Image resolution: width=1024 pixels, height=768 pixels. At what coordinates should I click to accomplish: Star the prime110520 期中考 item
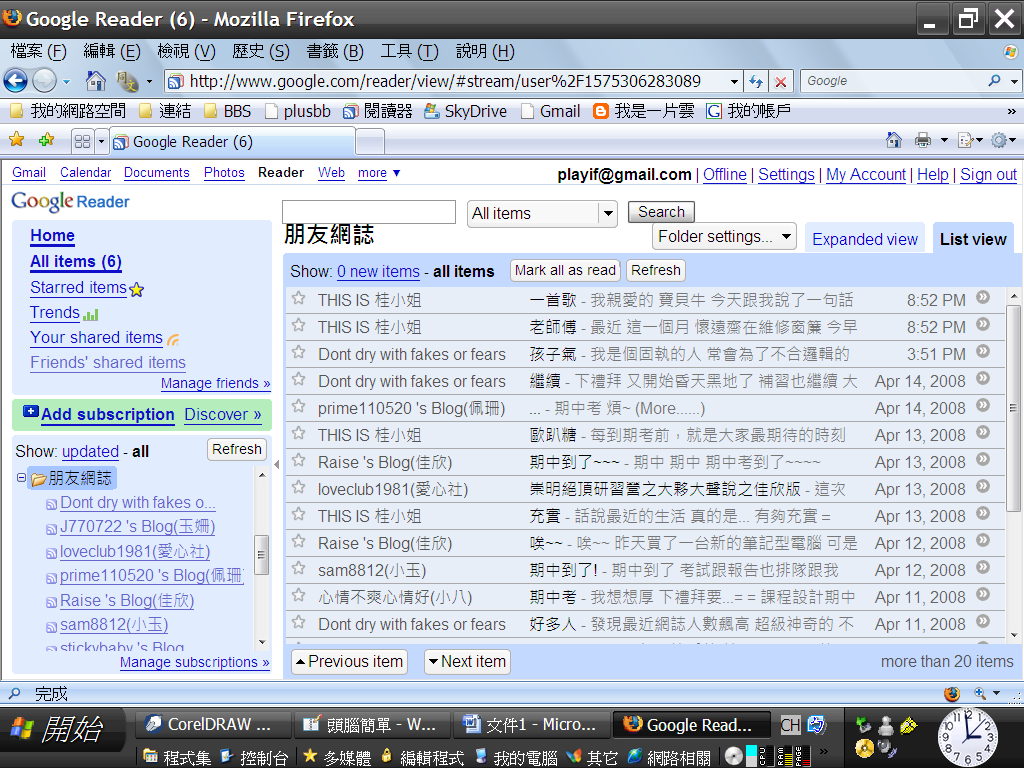click(x=298, y=407)
